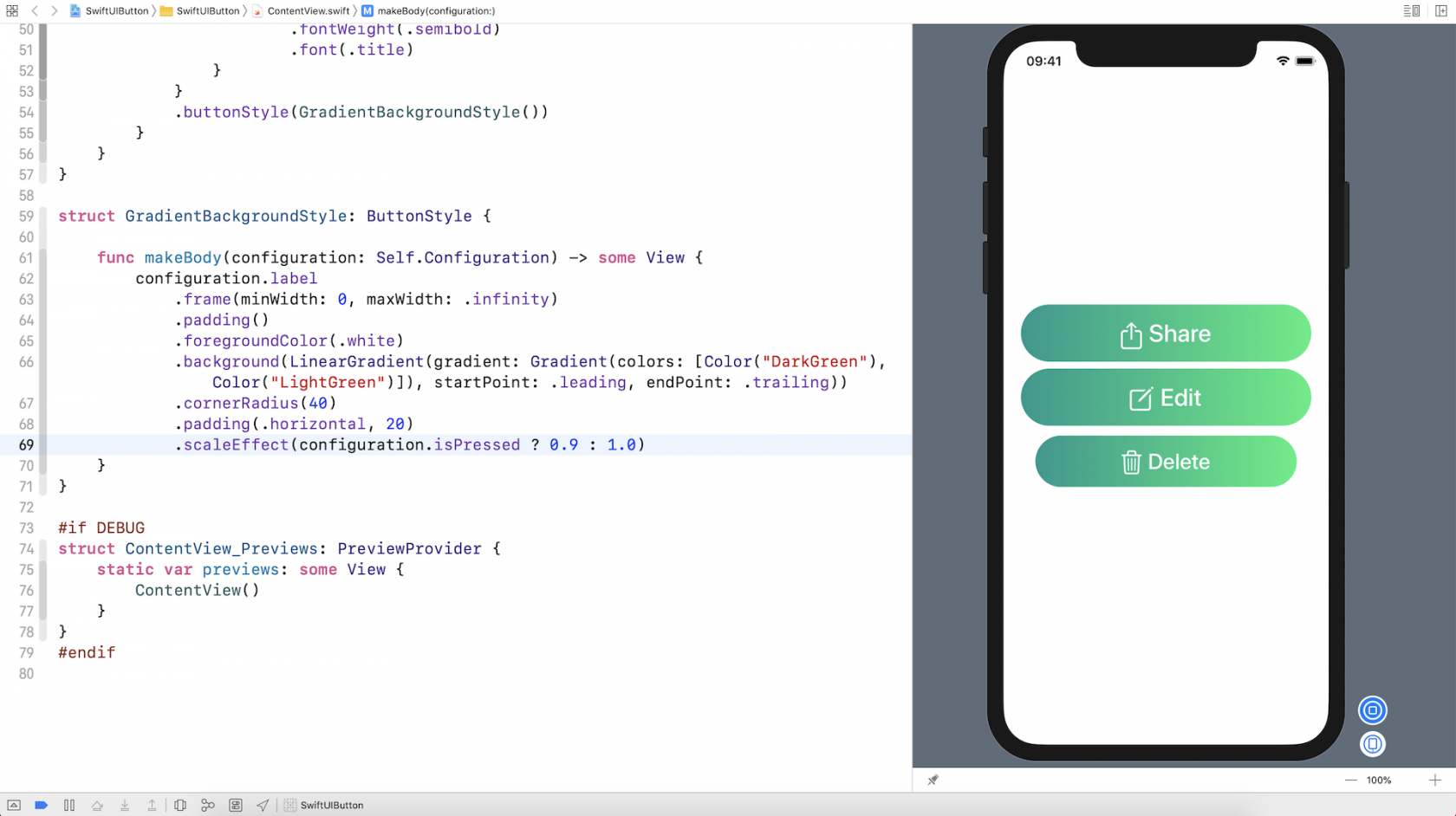Zoom in the preview canvas
The height and width of the screenshot is (816, 1456).
[1434, 780]
